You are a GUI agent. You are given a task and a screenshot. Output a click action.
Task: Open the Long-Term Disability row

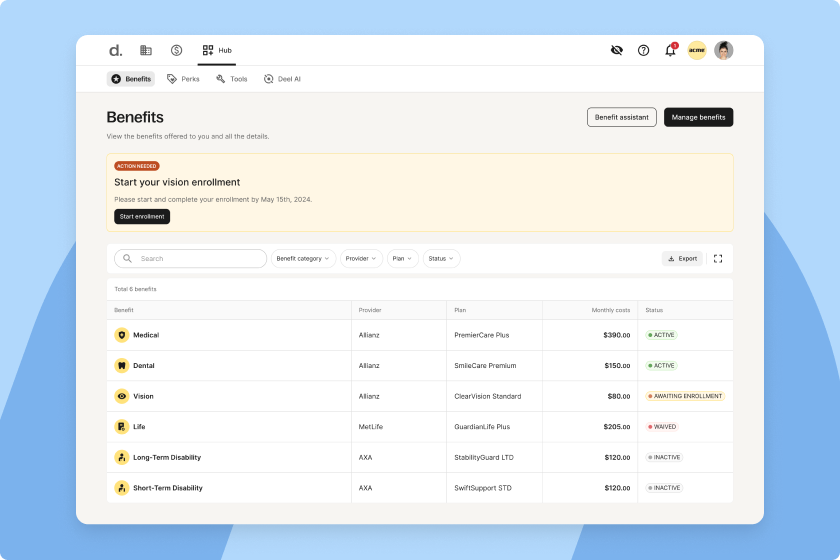pos(420,457)
